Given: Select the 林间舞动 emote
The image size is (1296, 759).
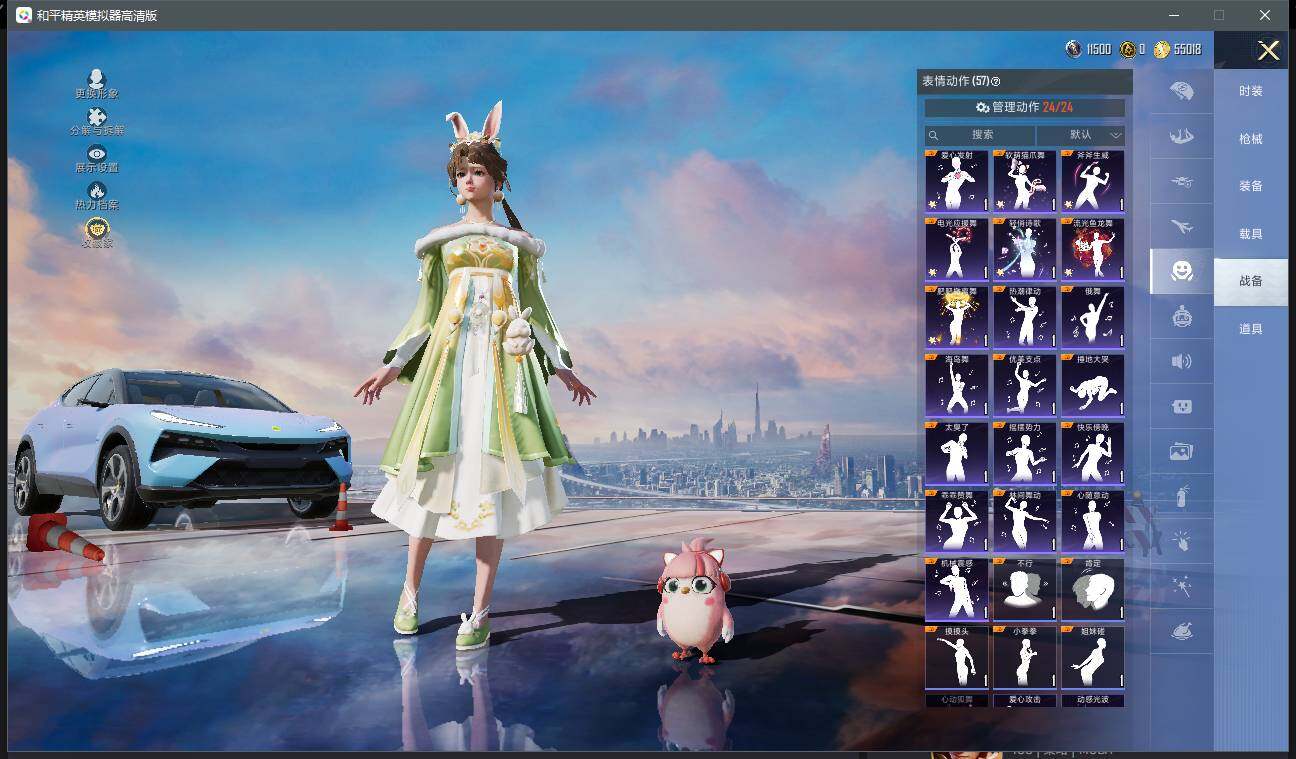Looking at the screenshot, I should coord(1025,521).
